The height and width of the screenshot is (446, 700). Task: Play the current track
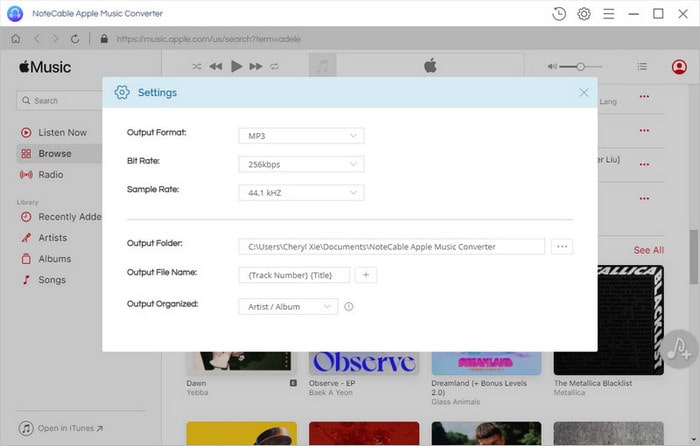coord(236,67)
